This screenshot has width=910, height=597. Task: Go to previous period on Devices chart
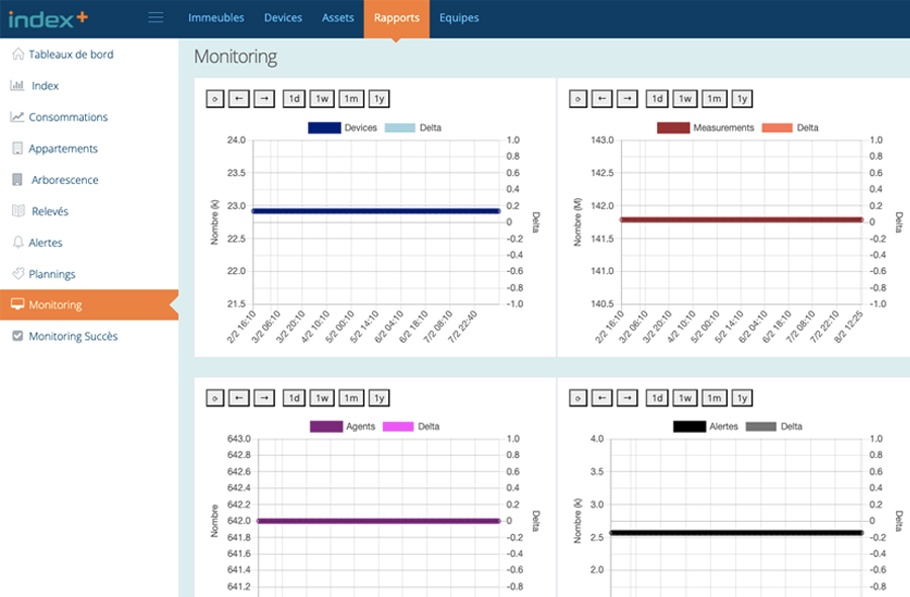pos(239,99)
